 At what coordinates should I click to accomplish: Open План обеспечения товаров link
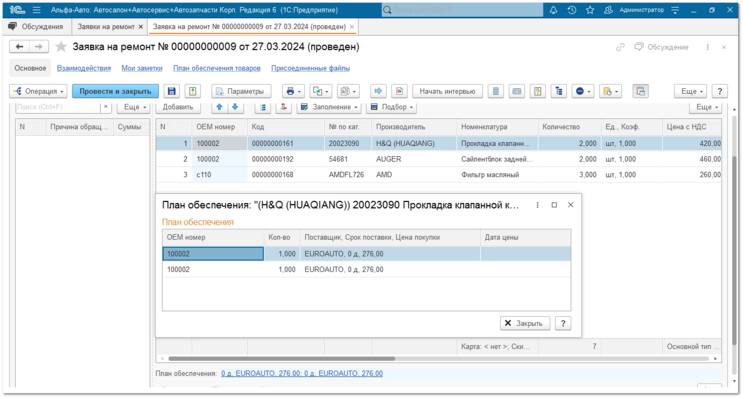click(217, 68)
